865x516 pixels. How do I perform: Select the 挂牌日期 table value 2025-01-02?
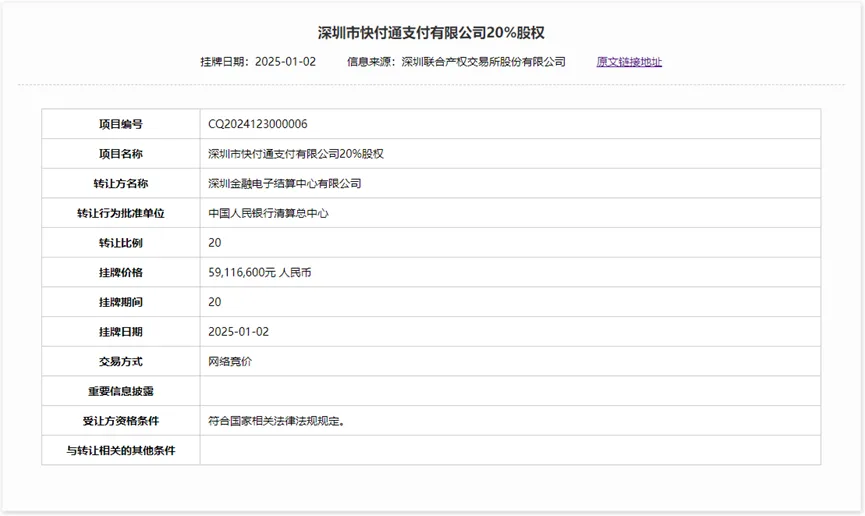(x=238, y=332)
